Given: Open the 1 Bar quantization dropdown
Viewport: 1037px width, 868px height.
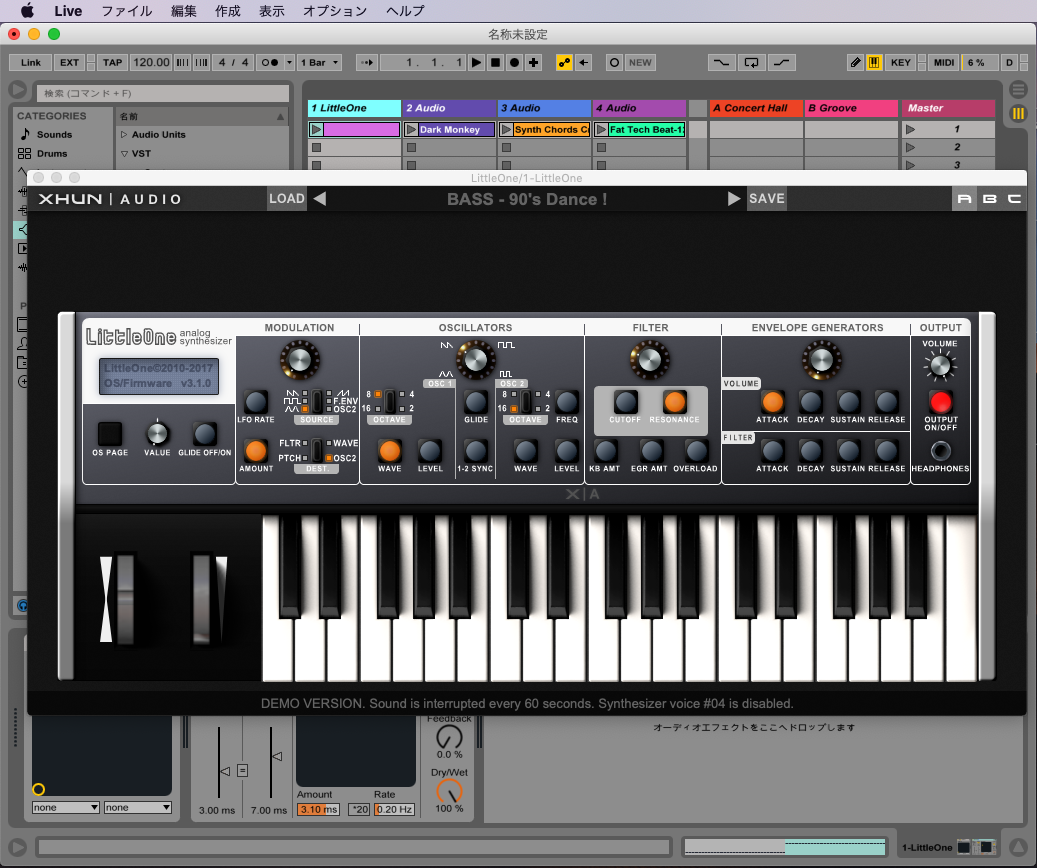Looking at the screenshot, I should (319, 62).
